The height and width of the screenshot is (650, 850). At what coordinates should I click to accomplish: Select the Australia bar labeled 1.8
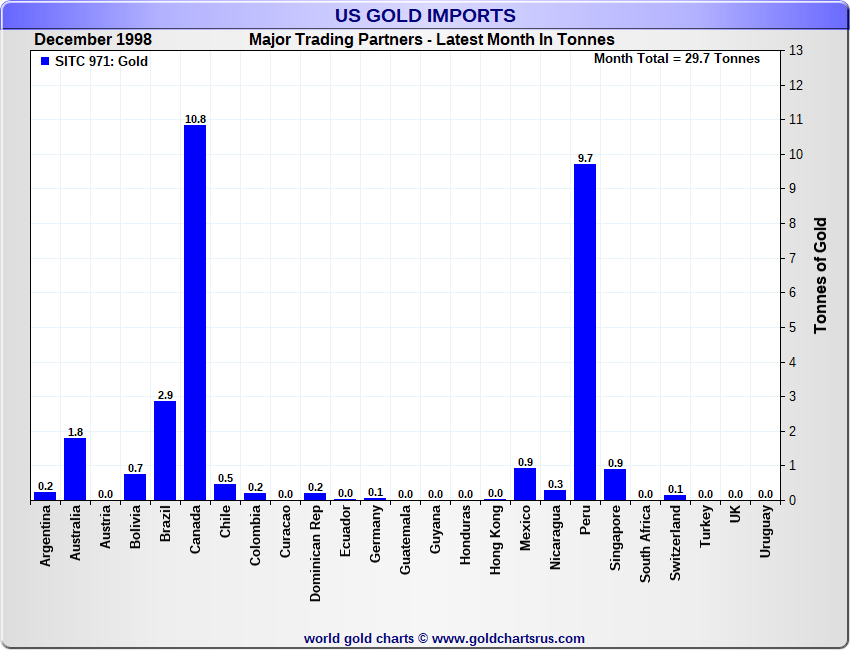coord(75,468)
